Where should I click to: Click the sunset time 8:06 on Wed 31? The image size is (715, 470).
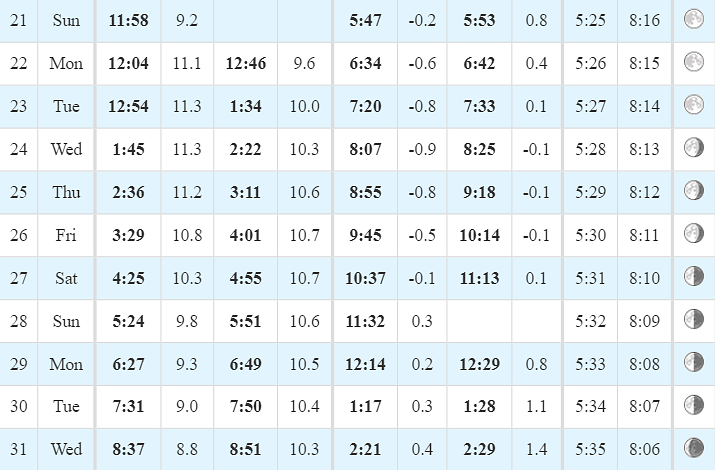click(x=644, y=449)
